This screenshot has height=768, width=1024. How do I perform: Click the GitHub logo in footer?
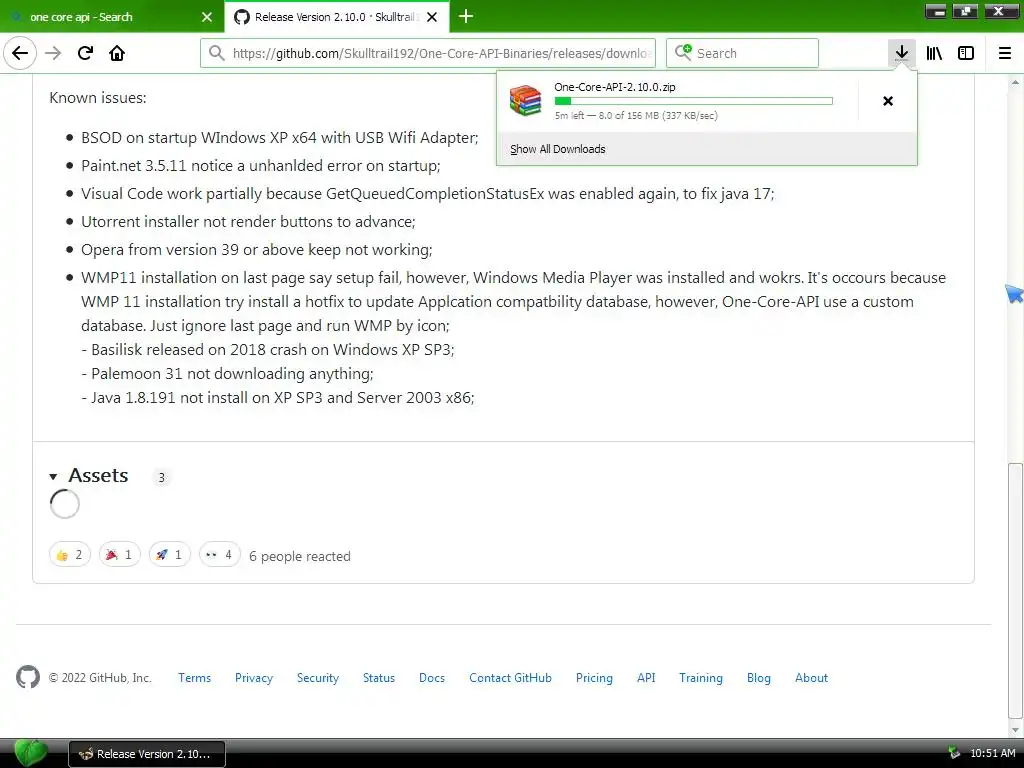[27, 677]
